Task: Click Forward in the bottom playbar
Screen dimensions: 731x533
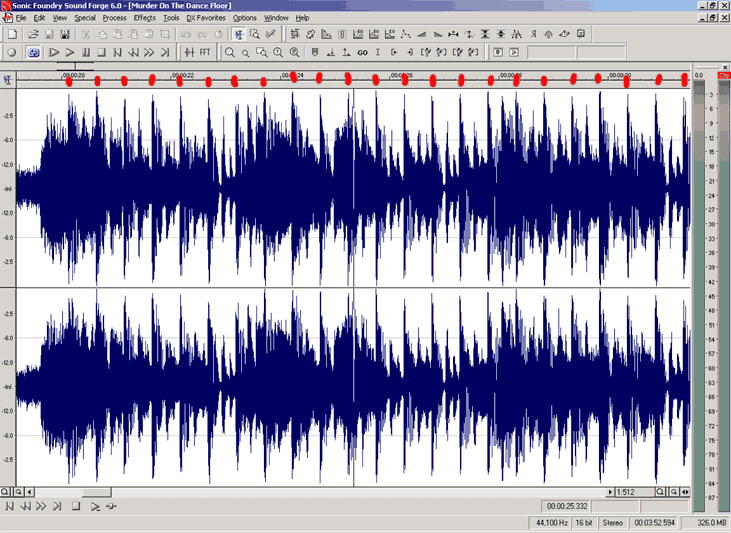Action: pyautogui.click(x=41, y=506)
